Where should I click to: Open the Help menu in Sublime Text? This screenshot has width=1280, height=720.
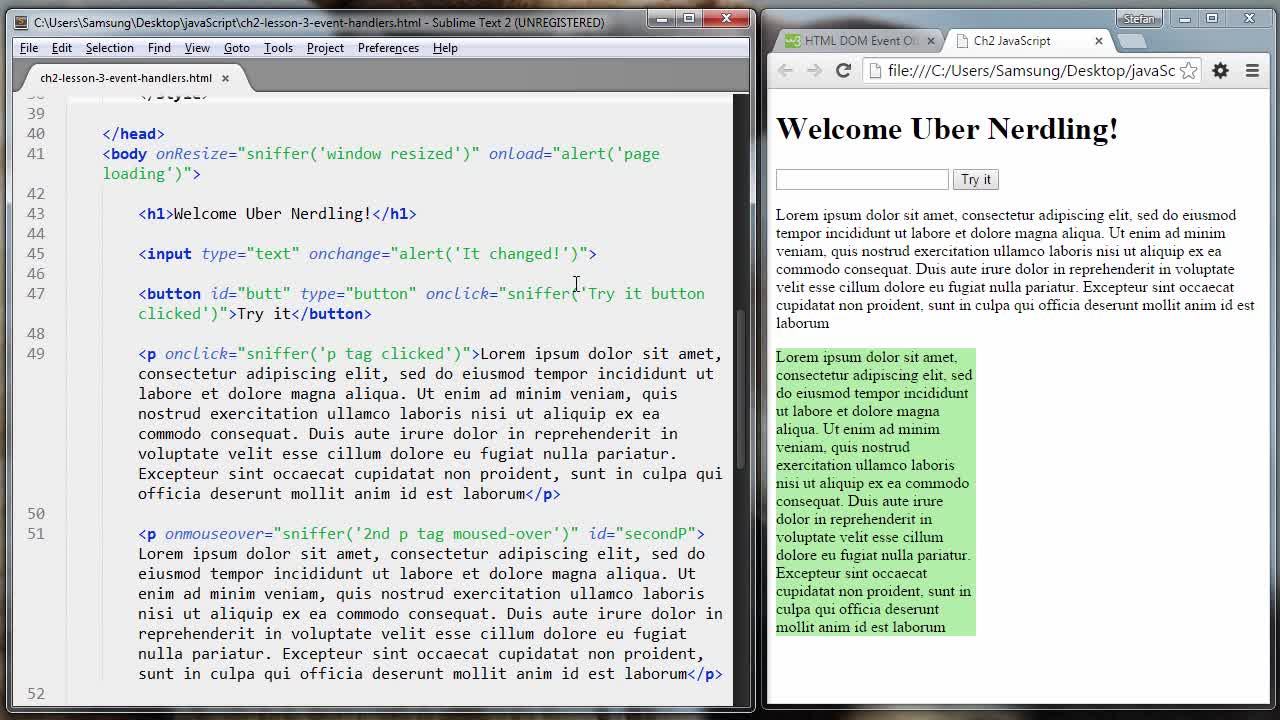pos(445,48)
